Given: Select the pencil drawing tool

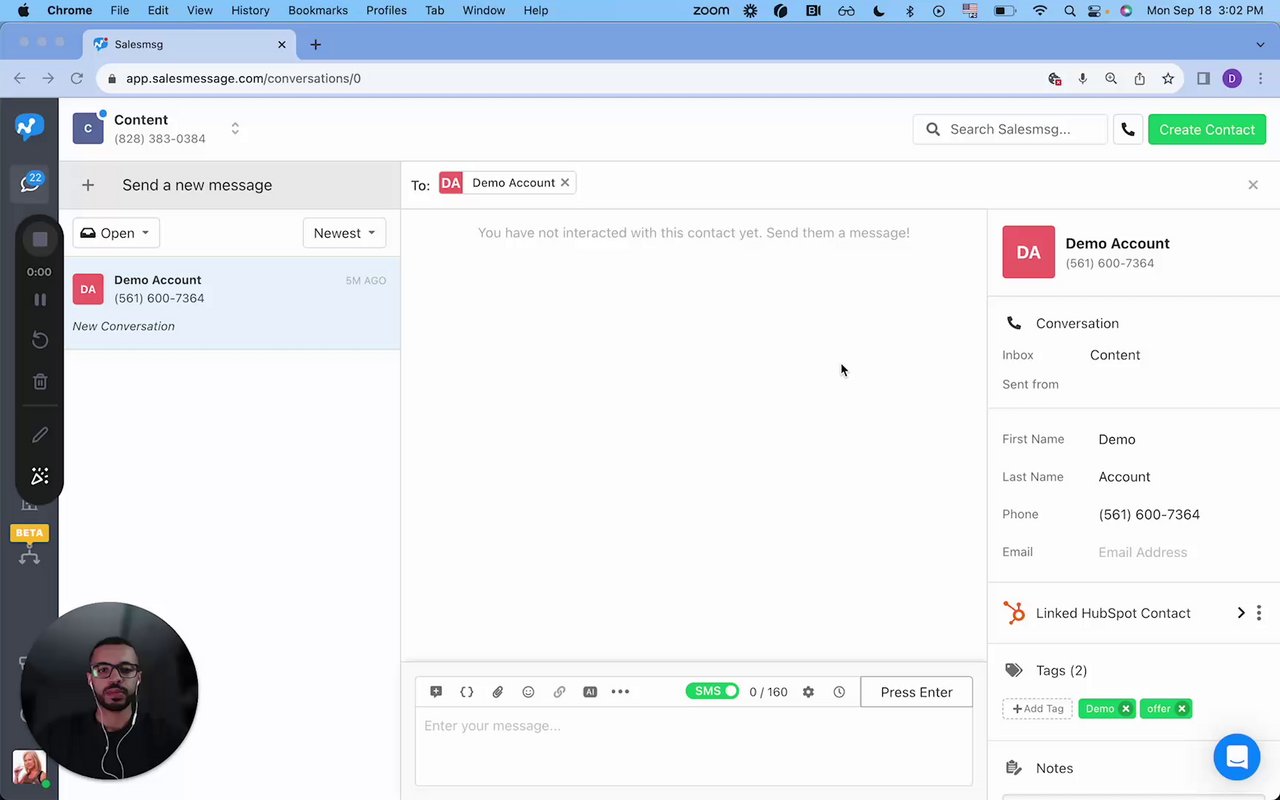Looking at the screenshot, I should click(40, 434).
